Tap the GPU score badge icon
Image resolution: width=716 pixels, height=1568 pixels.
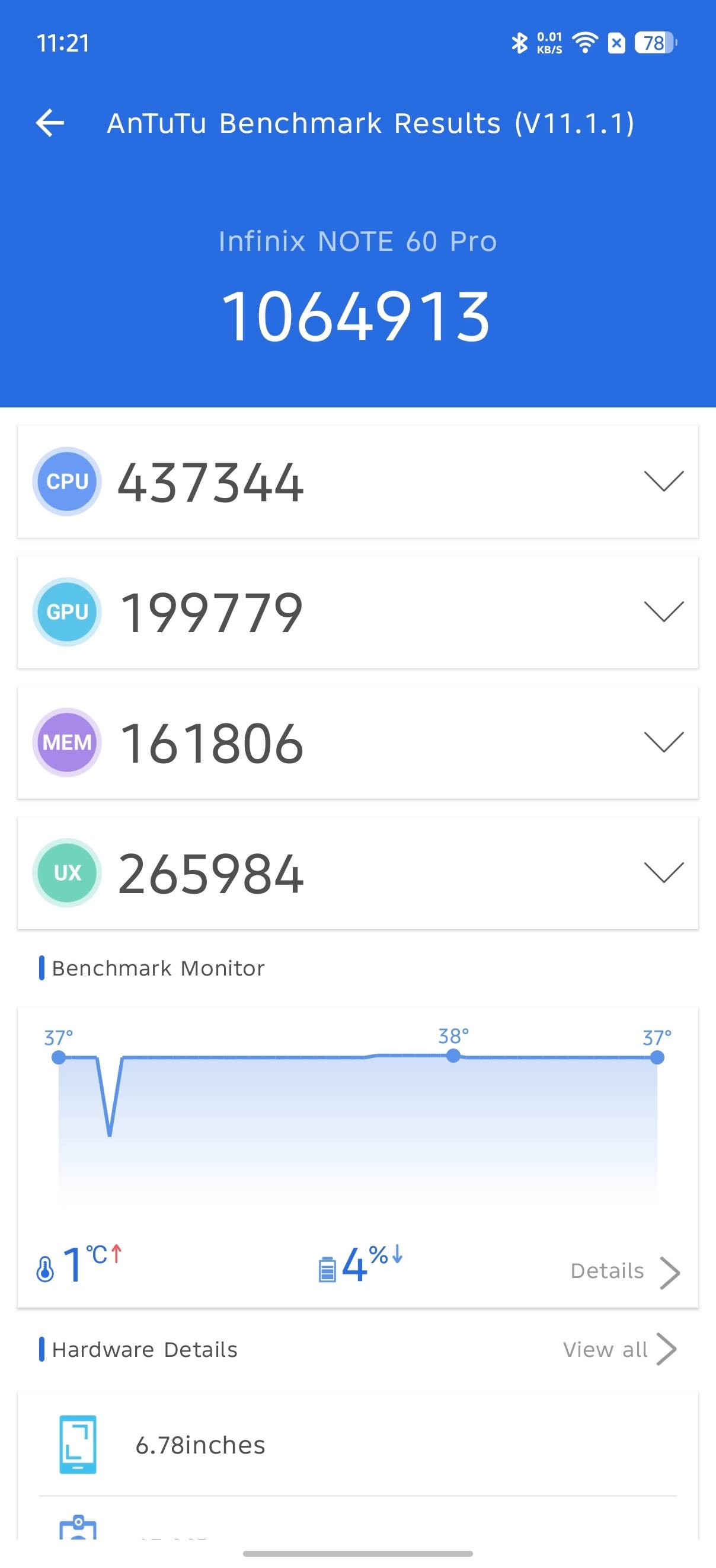(x=67, y=612)
